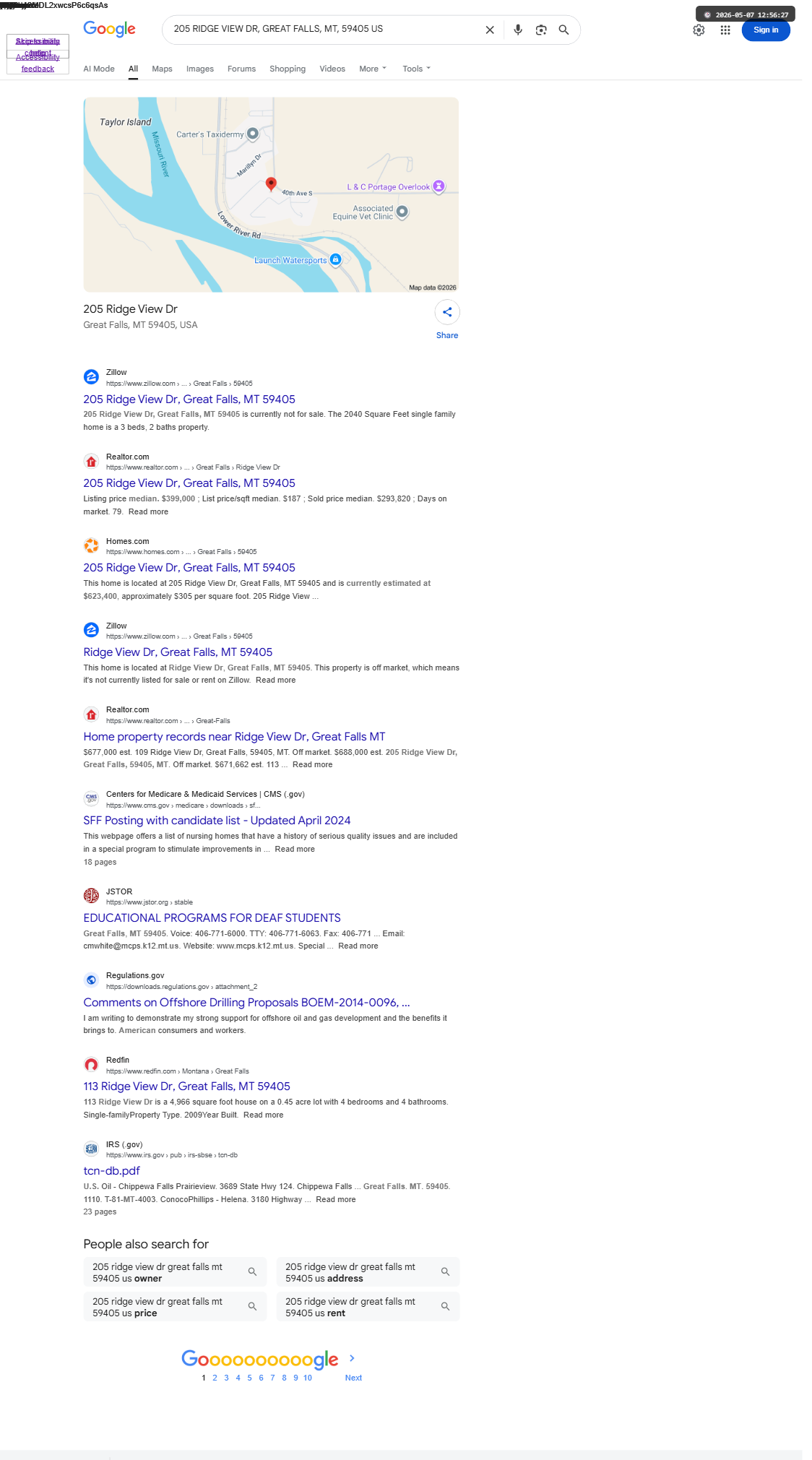Select the All results tab

pyautogui.click(x=133, y=69)
